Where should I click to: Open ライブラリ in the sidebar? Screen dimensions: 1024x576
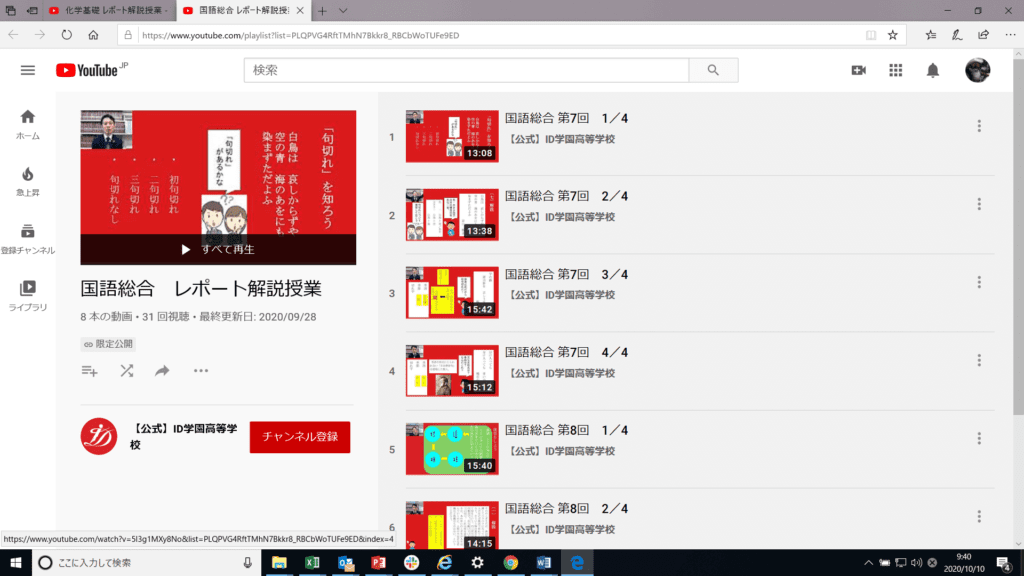click(27, 295)
